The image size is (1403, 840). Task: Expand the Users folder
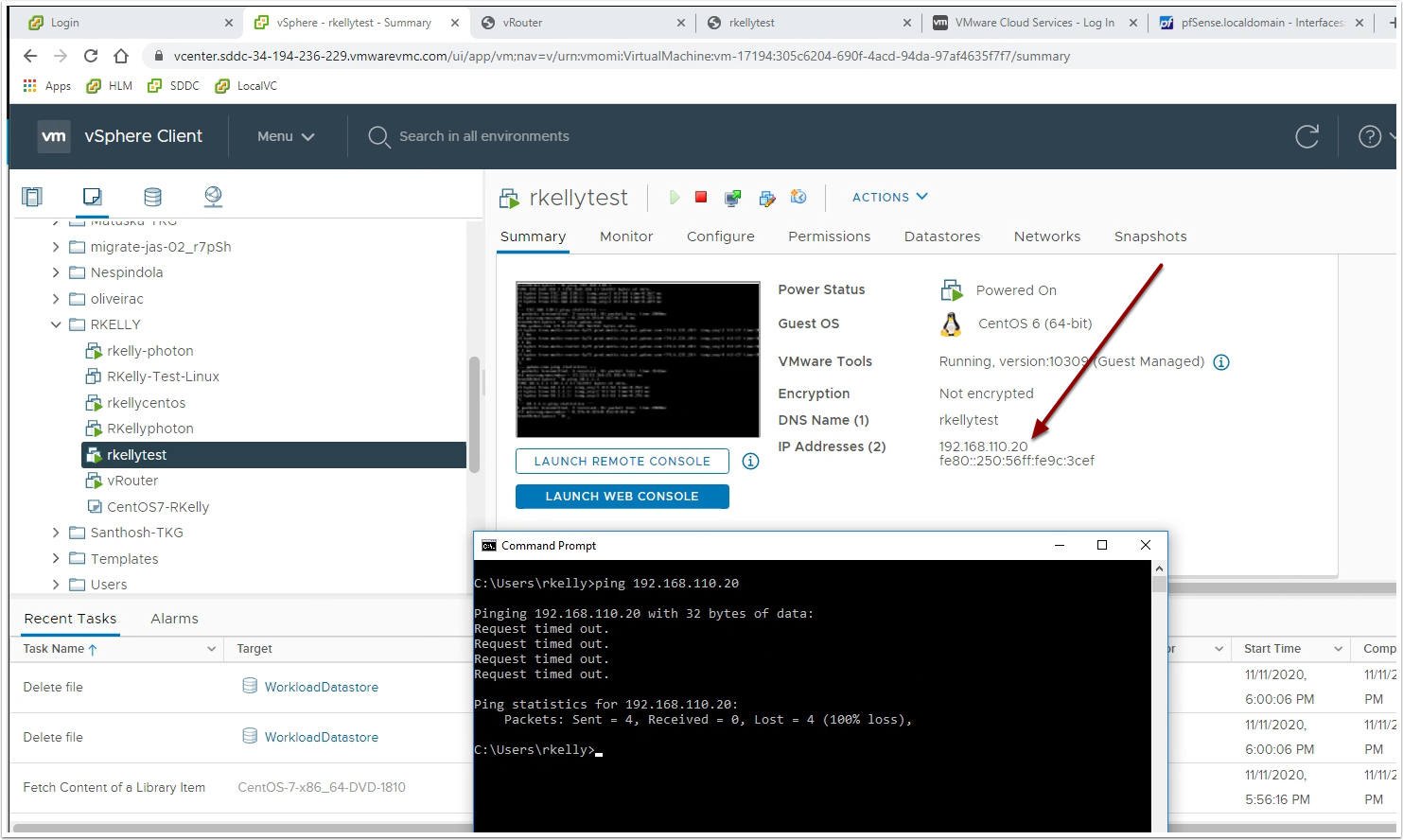56,585
